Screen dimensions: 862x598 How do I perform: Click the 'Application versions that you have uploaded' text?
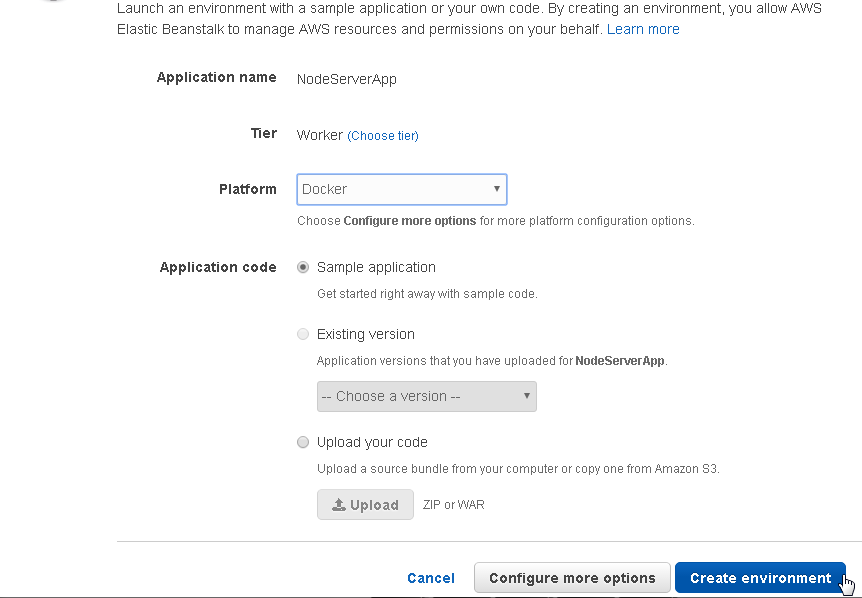tap(492, 361)
